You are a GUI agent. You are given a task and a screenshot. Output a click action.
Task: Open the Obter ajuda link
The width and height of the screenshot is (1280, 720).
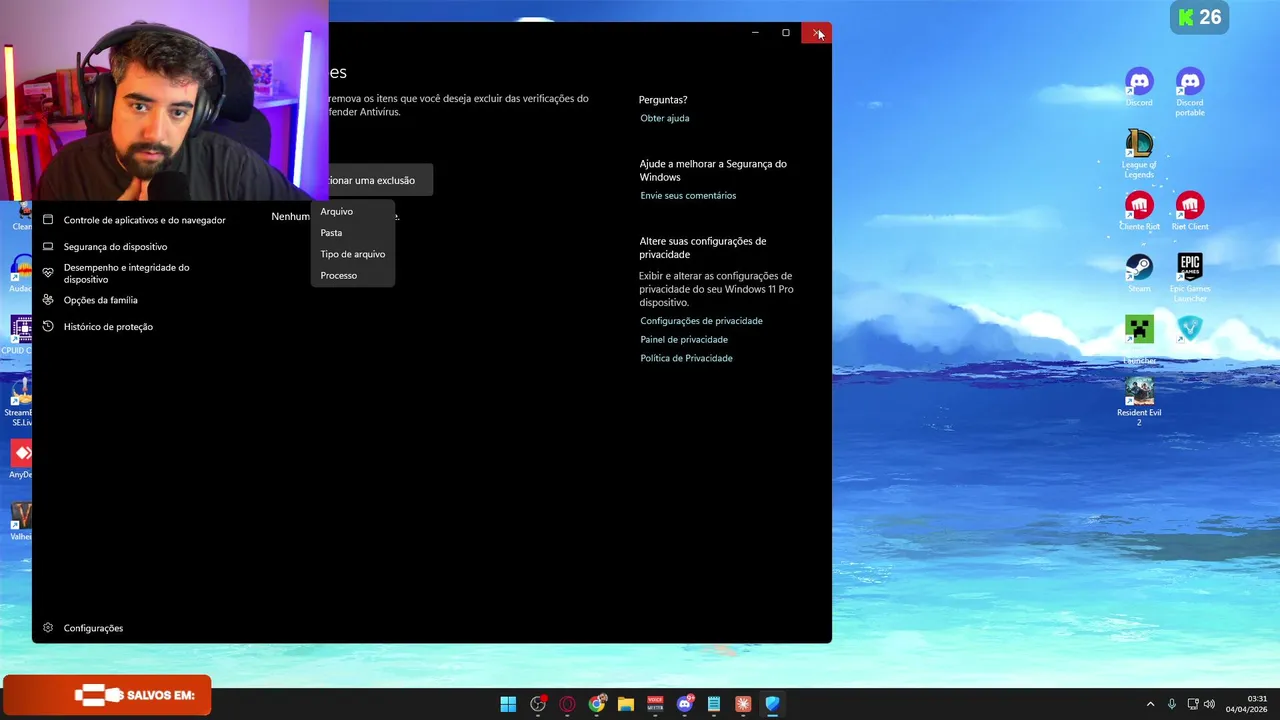tap(665, 118)
